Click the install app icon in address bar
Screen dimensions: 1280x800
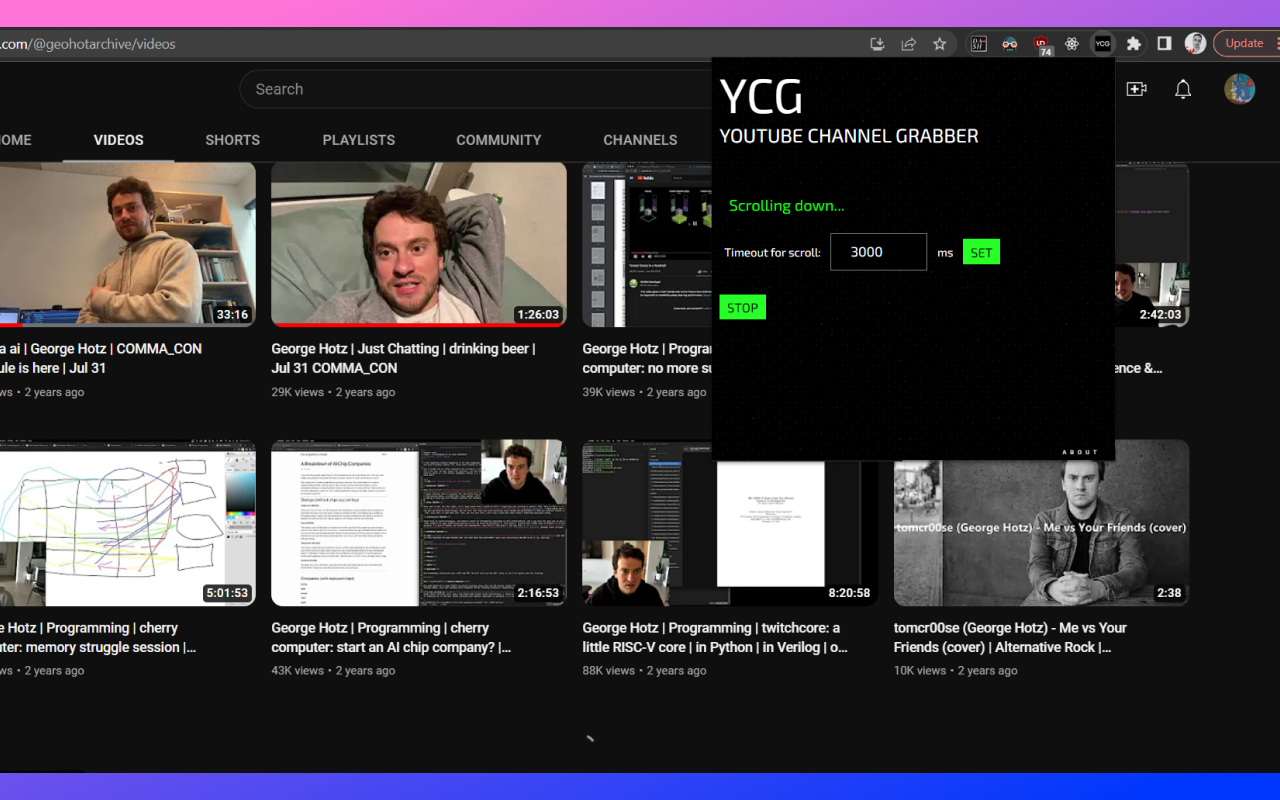click(x=877, y=44)
